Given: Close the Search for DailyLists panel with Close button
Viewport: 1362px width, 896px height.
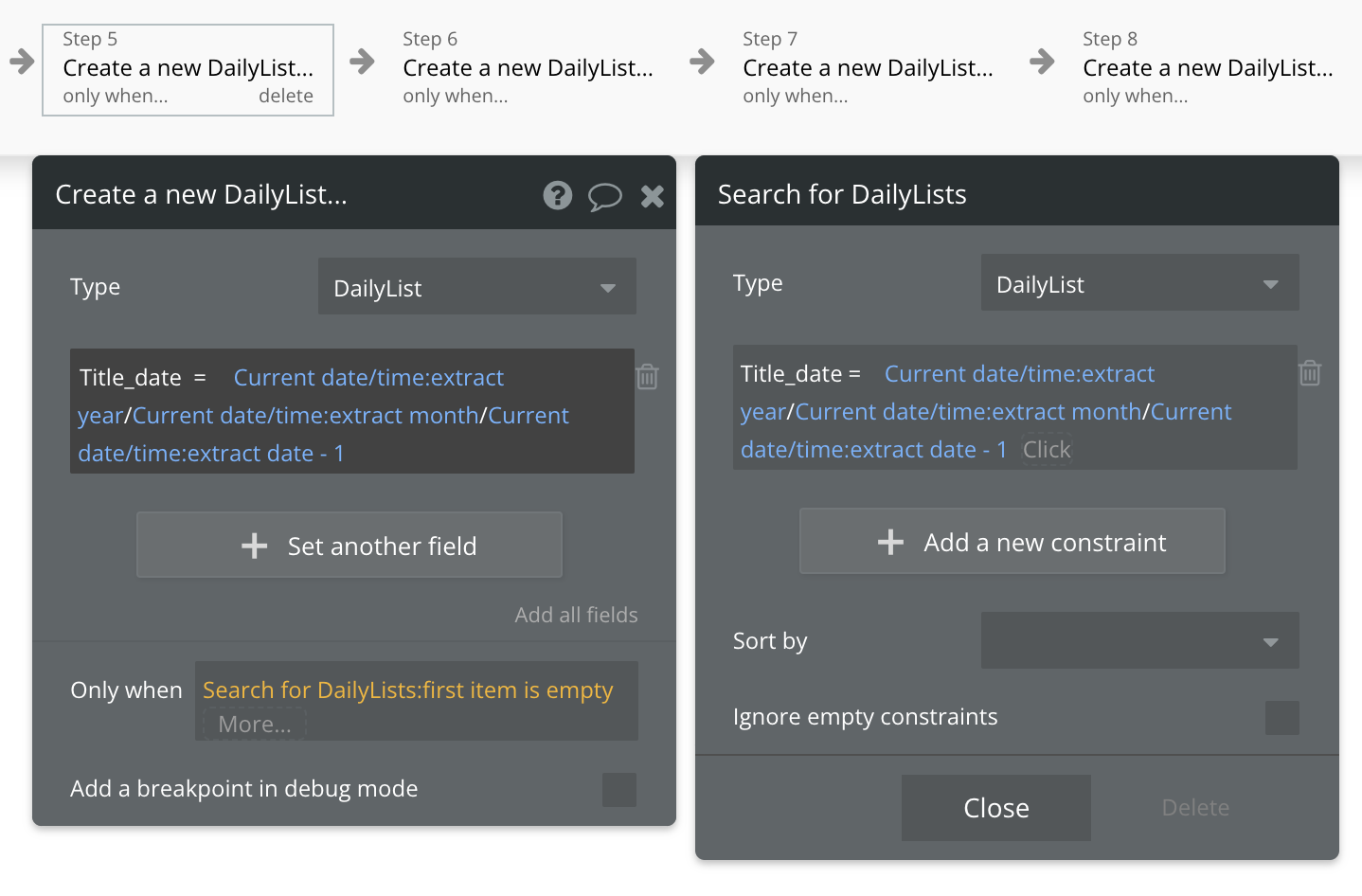Looking at the screenshot, I should [996, 808].
